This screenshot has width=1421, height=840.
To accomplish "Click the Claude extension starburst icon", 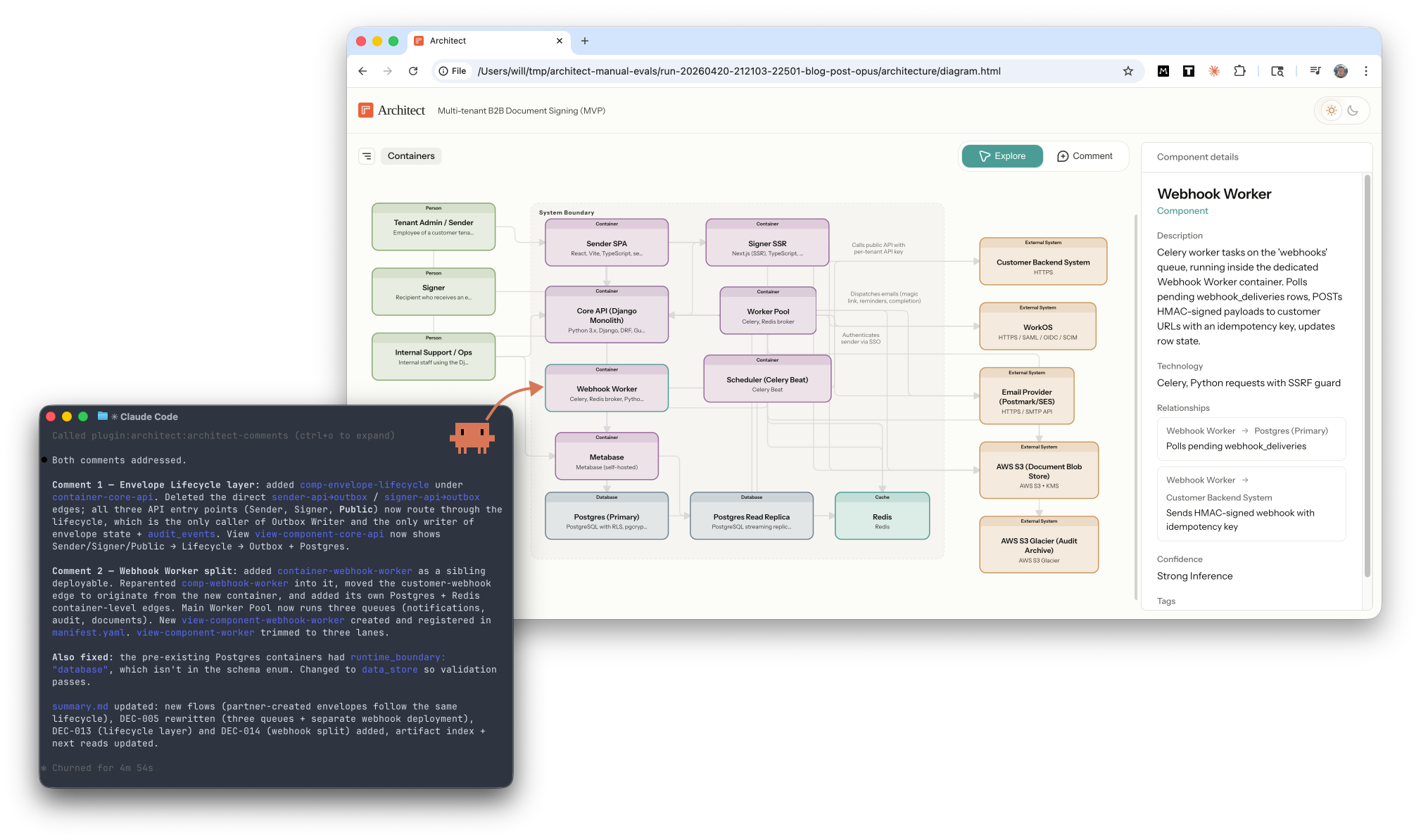I will [x=1214, y=71].
